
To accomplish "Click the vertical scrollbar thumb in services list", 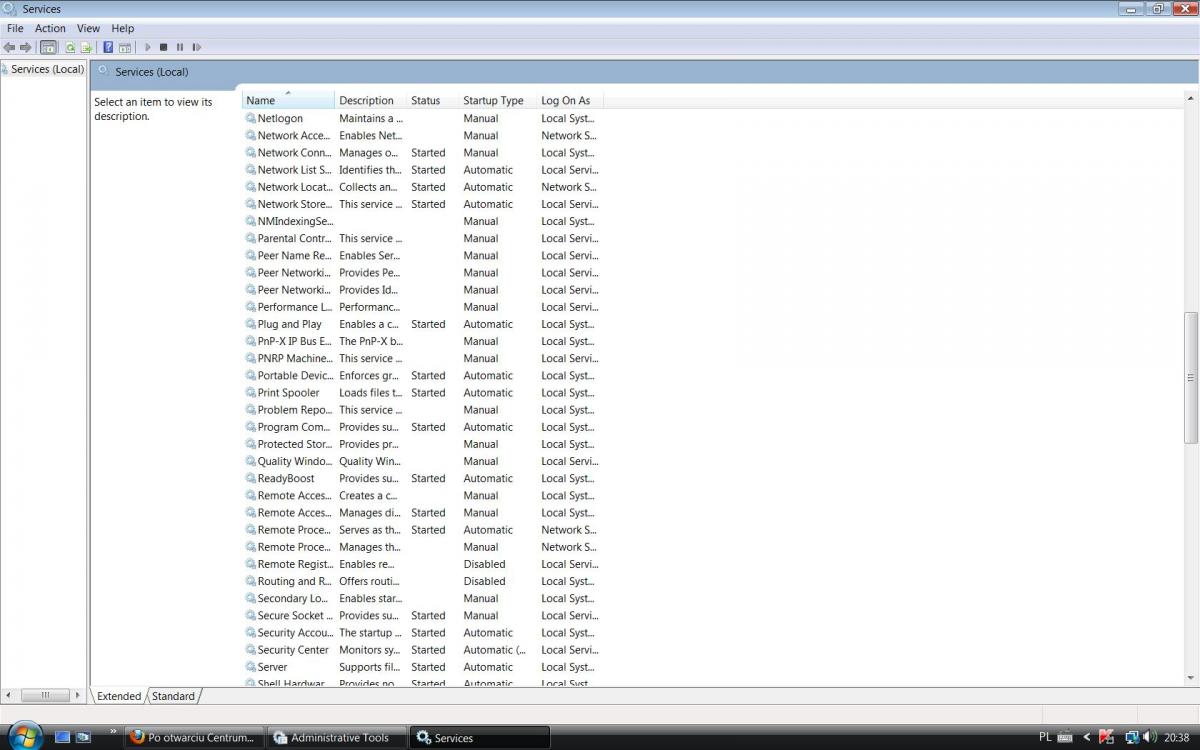I will click(x=1190, y=377).
